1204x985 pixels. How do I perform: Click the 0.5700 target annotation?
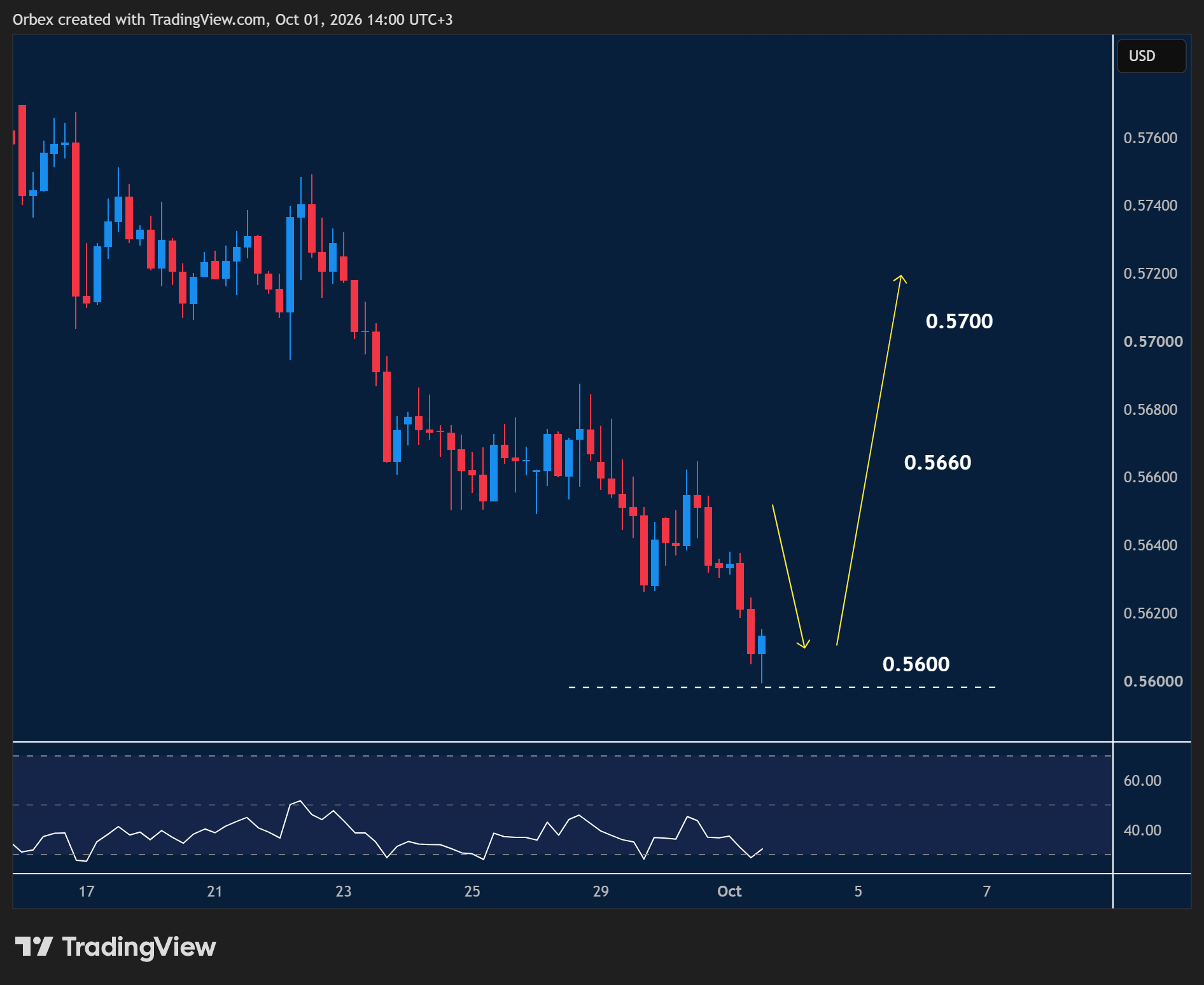tap(959, 321)
